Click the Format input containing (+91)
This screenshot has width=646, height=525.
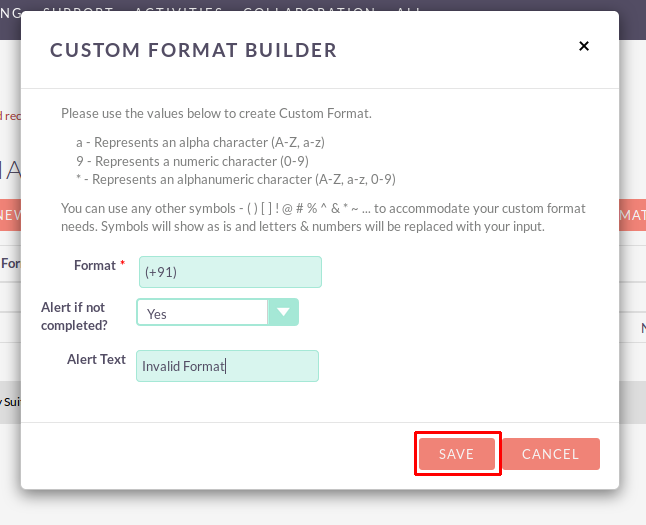[230, 272]
